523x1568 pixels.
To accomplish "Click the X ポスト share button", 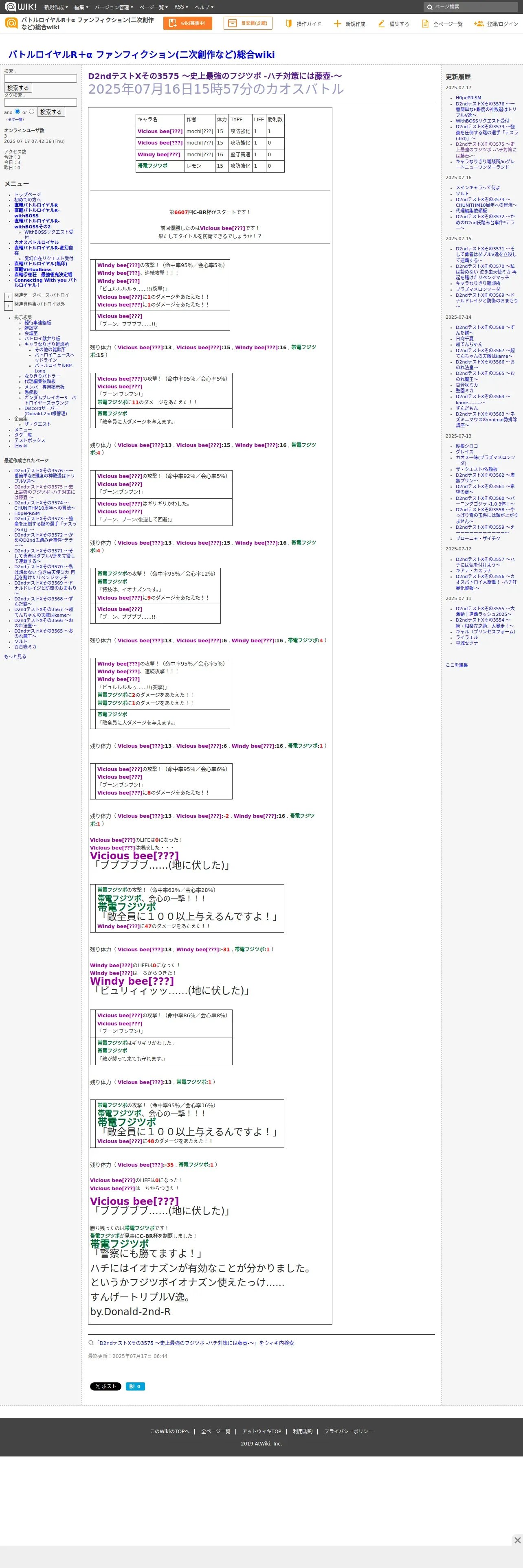I will tap(105, 1386).
